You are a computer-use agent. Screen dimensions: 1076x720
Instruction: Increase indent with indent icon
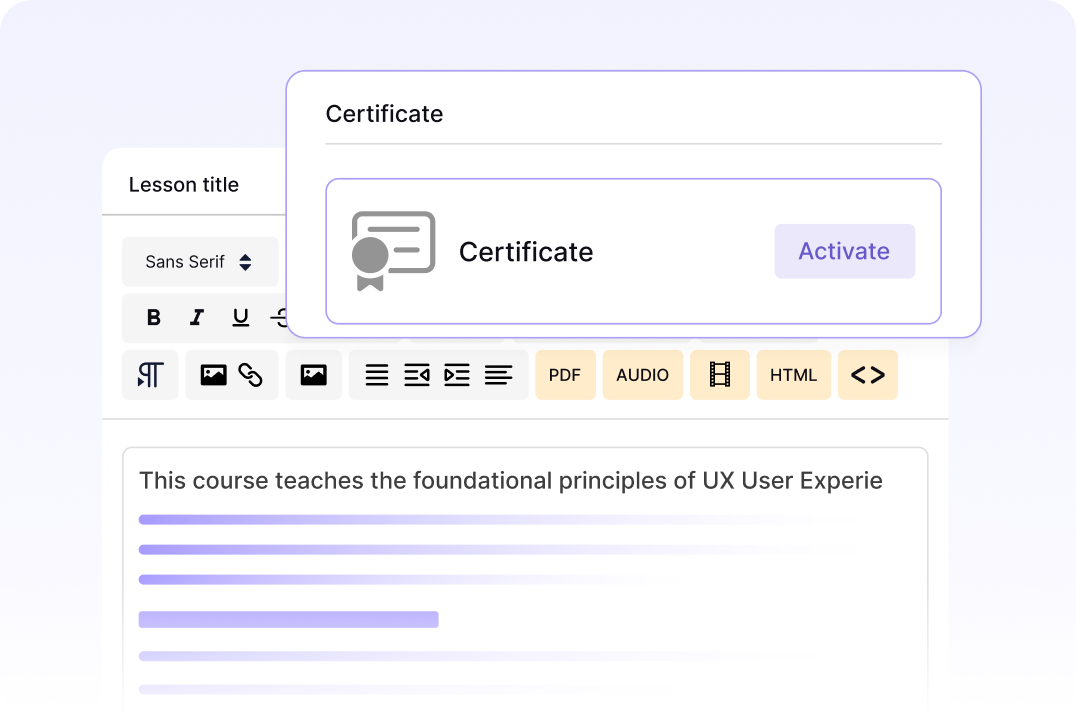pyautogui.click(x=457, y=375)
